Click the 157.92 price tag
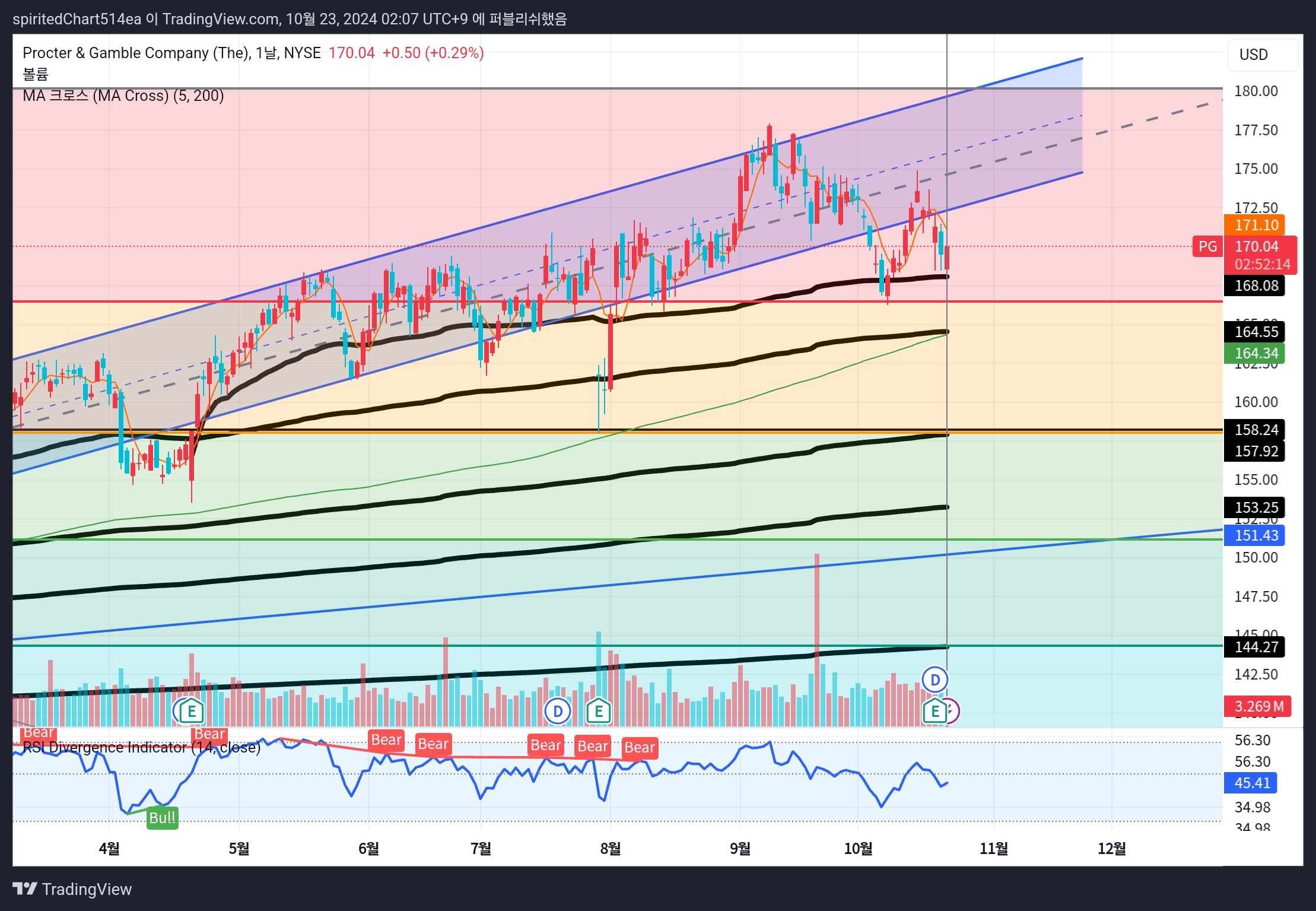This screenshot has width=1316, height=911. tap(1254, 451)
